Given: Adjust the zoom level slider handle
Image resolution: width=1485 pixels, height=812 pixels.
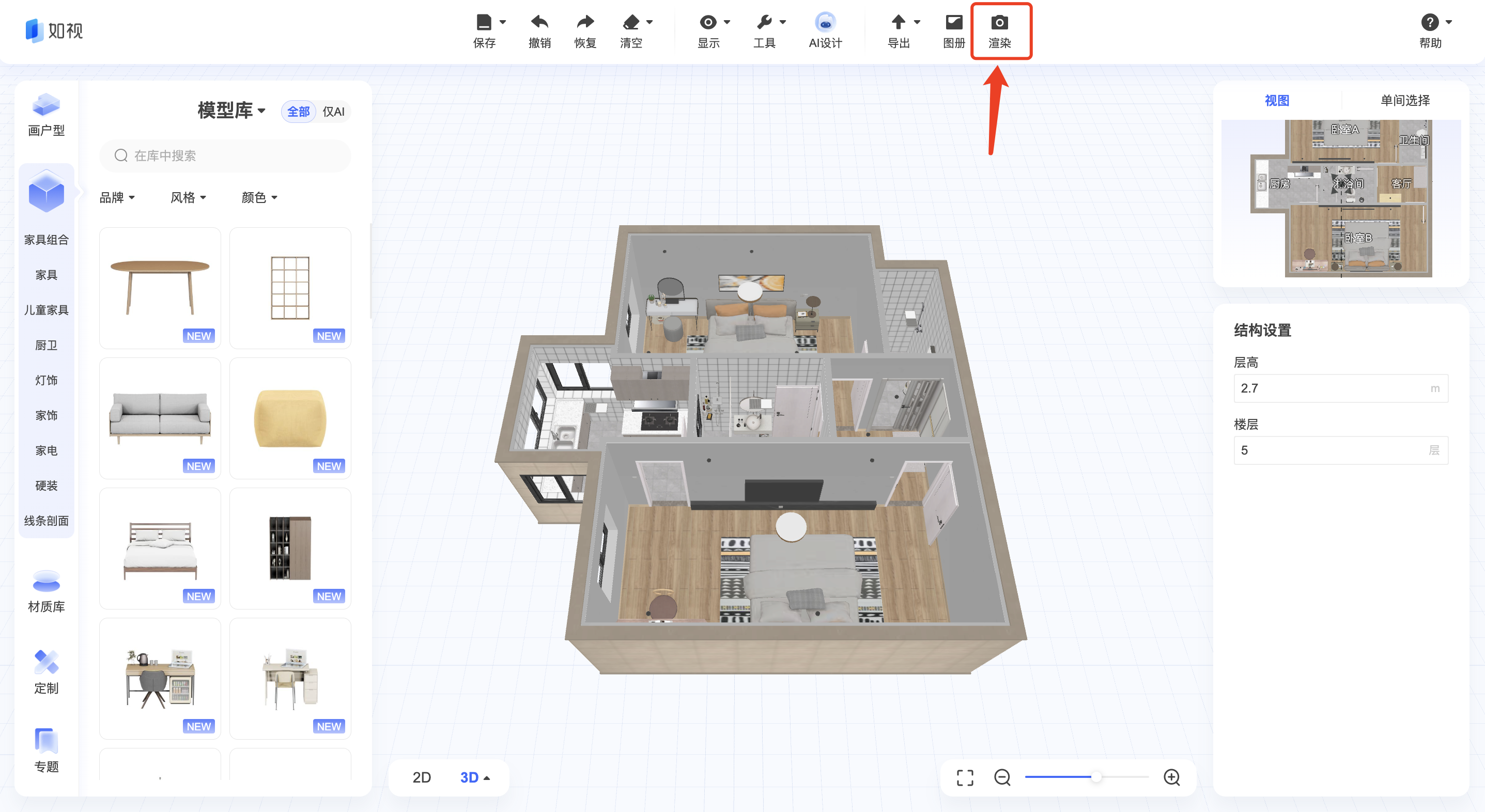Looking at the screenshot, I should [1096, 777].
